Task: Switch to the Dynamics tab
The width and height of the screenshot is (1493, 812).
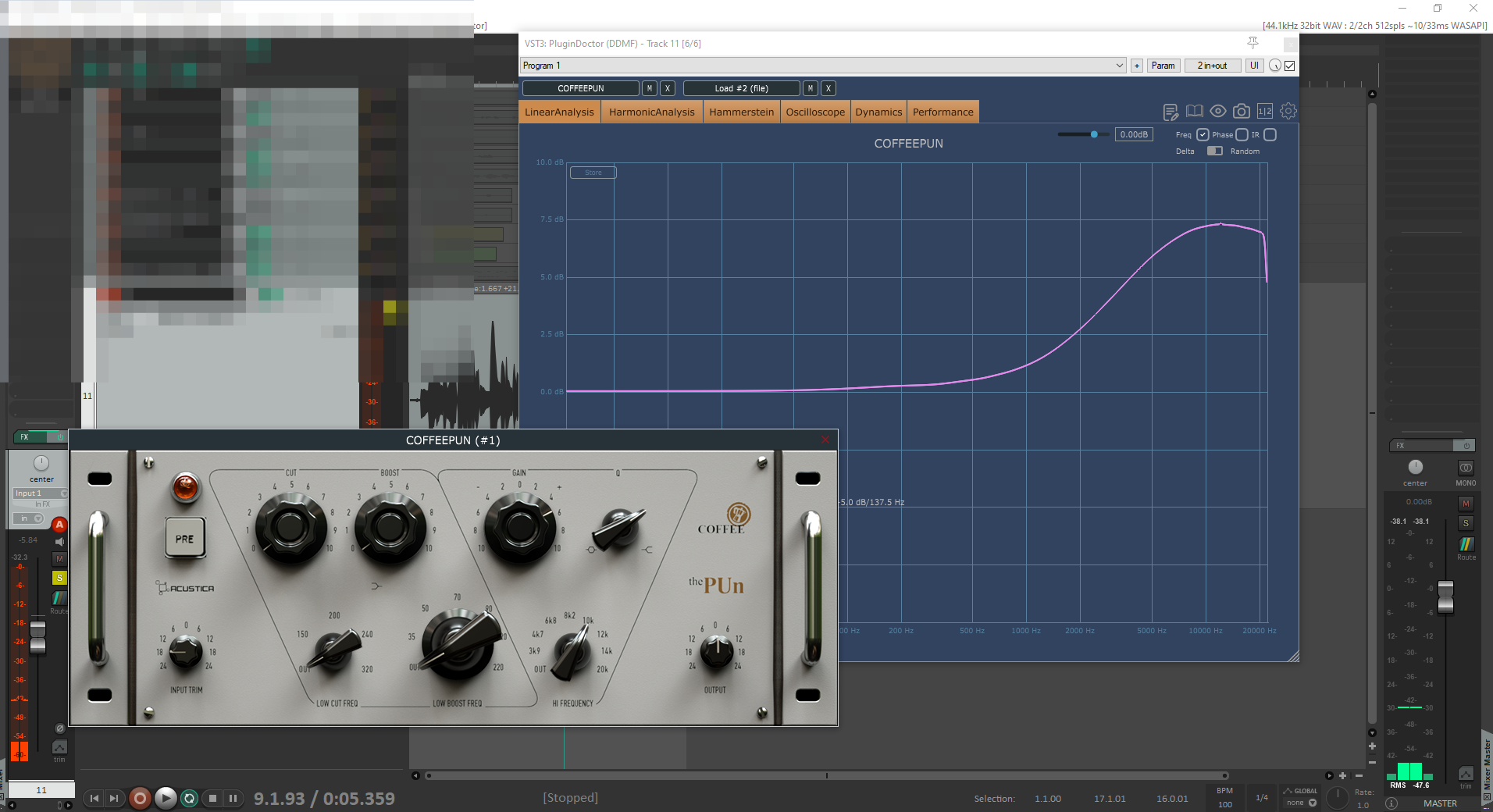Action: (878, 112)
